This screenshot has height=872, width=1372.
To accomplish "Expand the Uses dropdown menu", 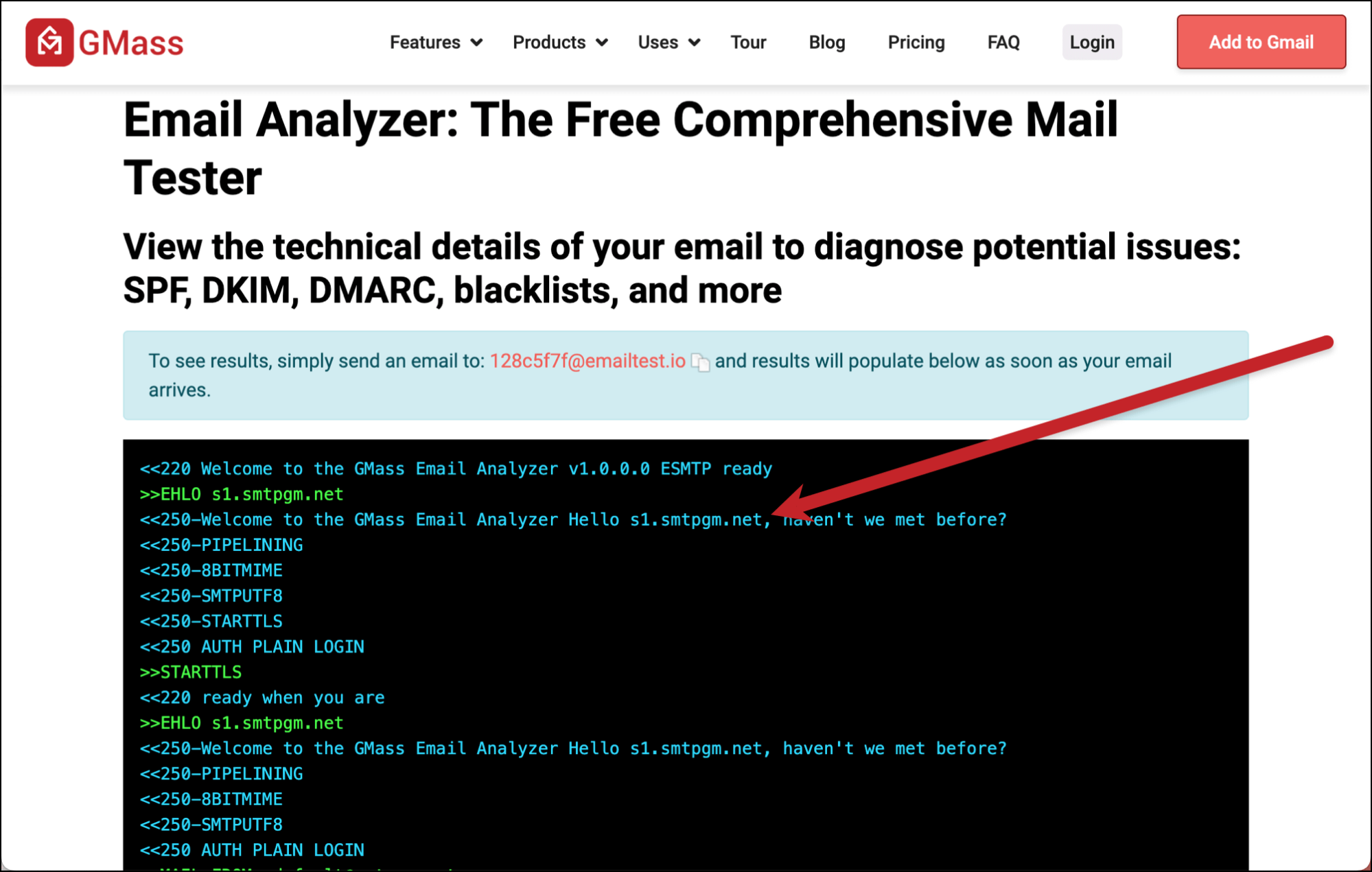I will [x=666, y=42].
